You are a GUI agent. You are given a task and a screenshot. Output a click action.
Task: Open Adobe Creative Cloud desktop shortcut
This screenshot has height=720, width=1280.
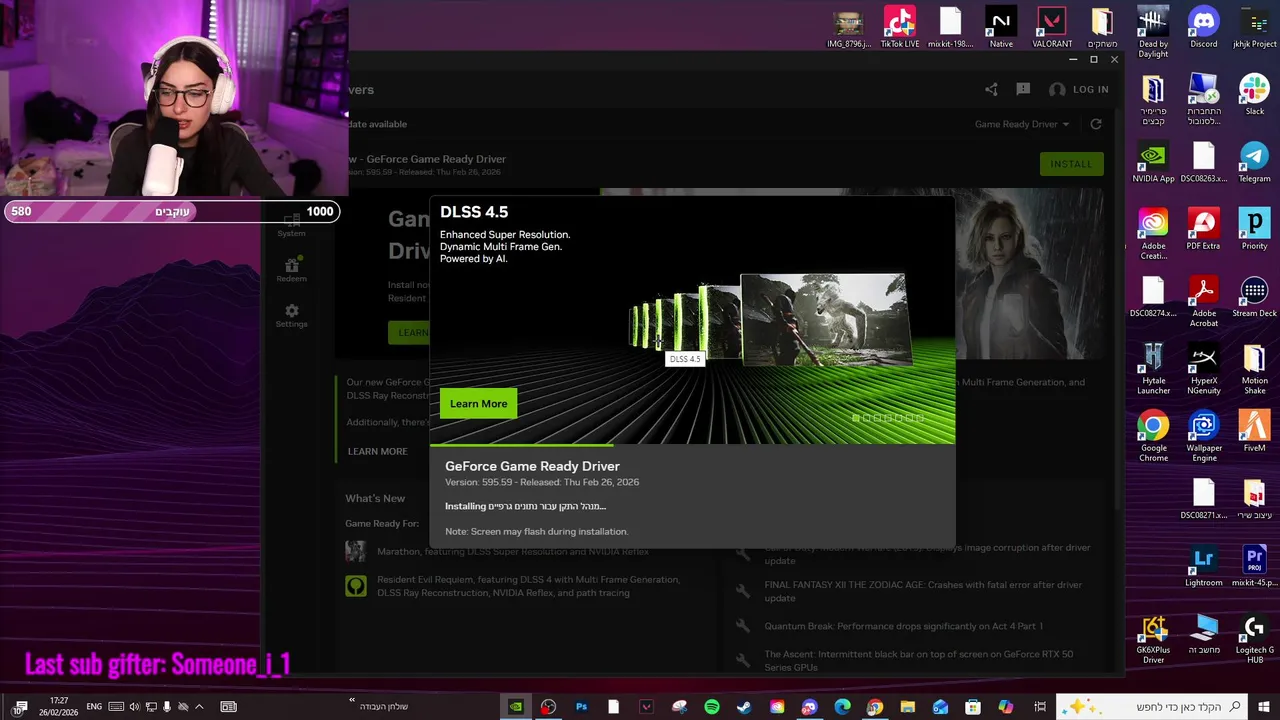click(x=1153, y=234)
